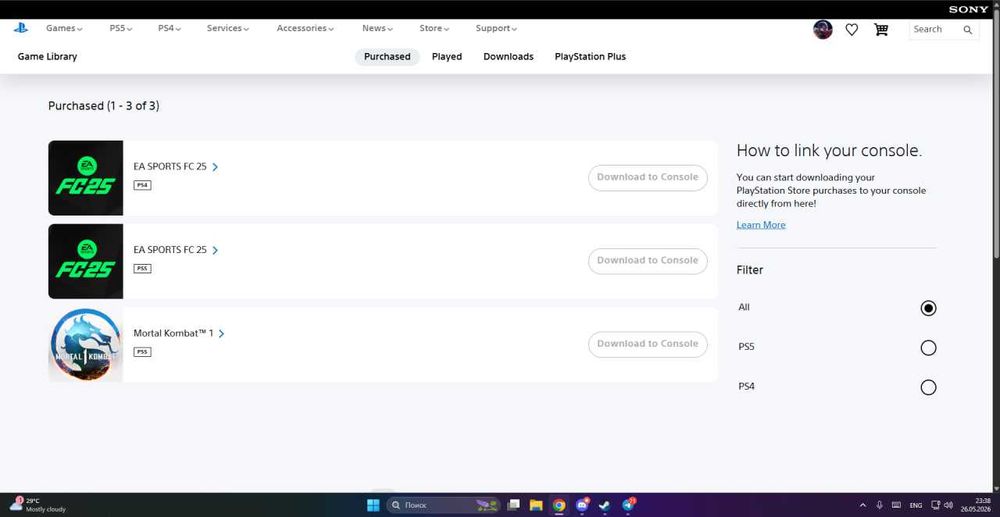The width and height of the screenshot is (1000, 517).
Task: Expand the Services menu
Action: pos(228,29)
